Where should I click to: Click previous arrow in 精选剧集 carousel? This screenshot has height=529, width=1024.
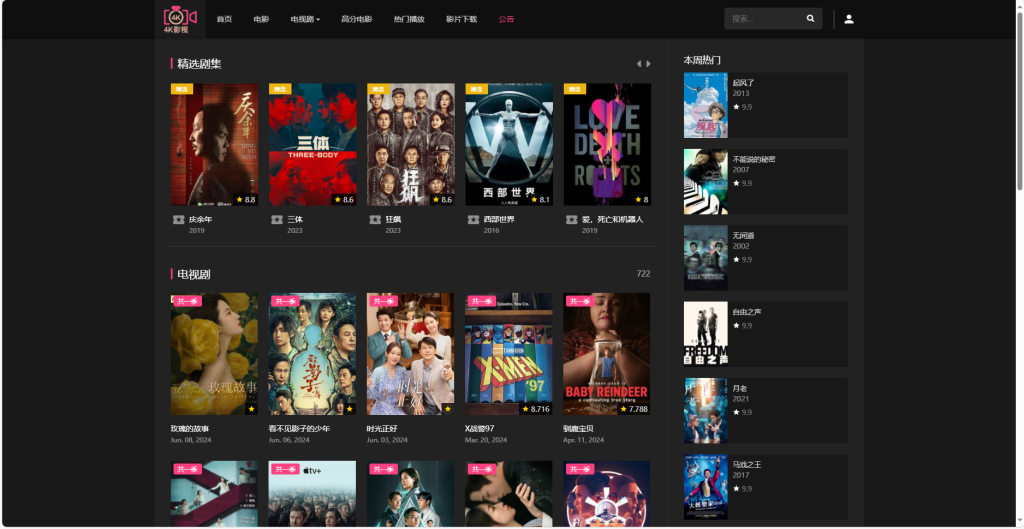[x=639, y=64]
